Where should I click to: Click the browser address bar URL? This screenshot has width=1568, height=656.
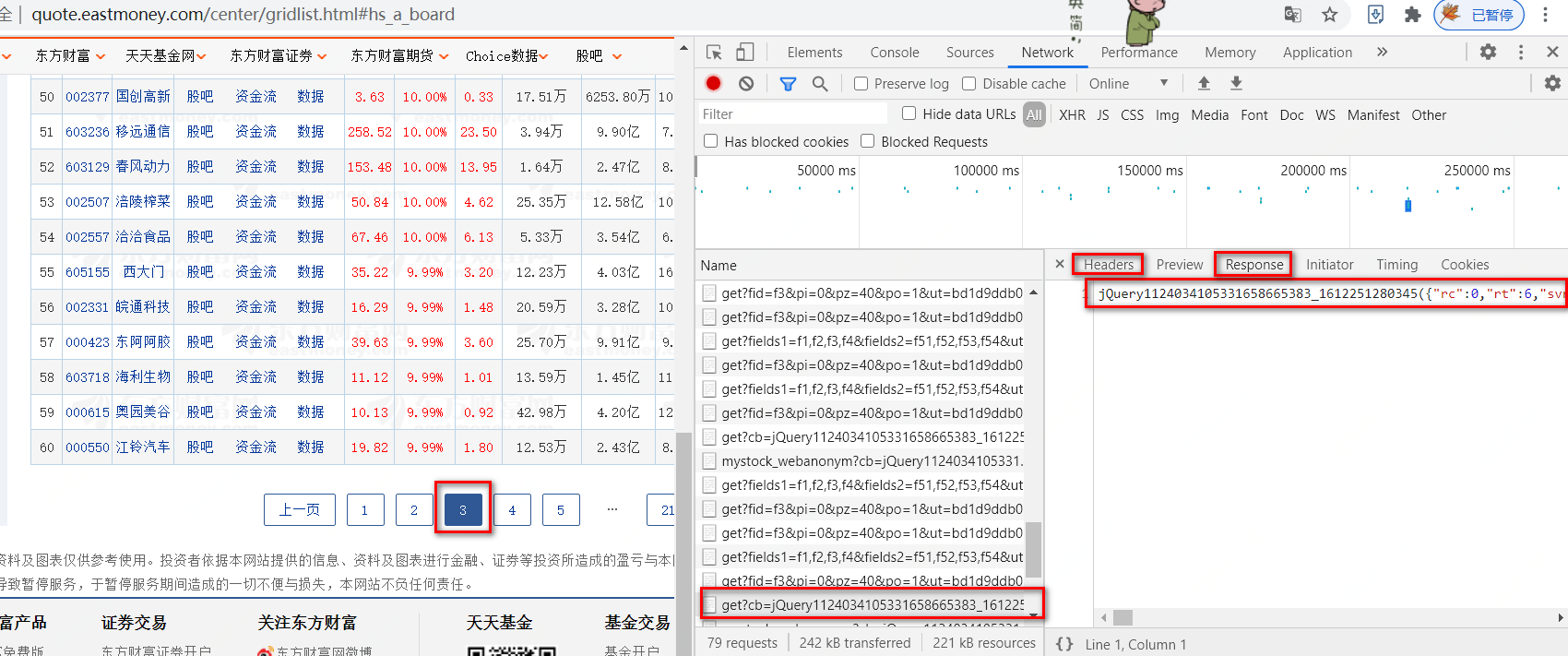tap(244, 15)
